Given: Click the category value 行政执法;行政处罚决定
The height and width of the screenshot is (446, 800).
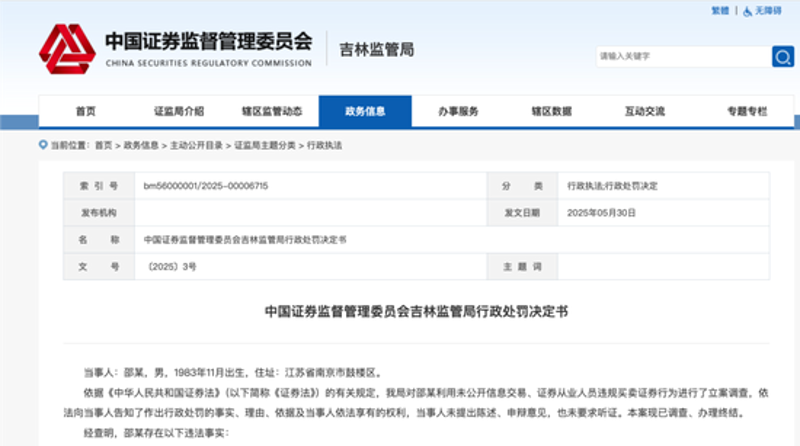Looking at the screenshot, I should (612, 186).
